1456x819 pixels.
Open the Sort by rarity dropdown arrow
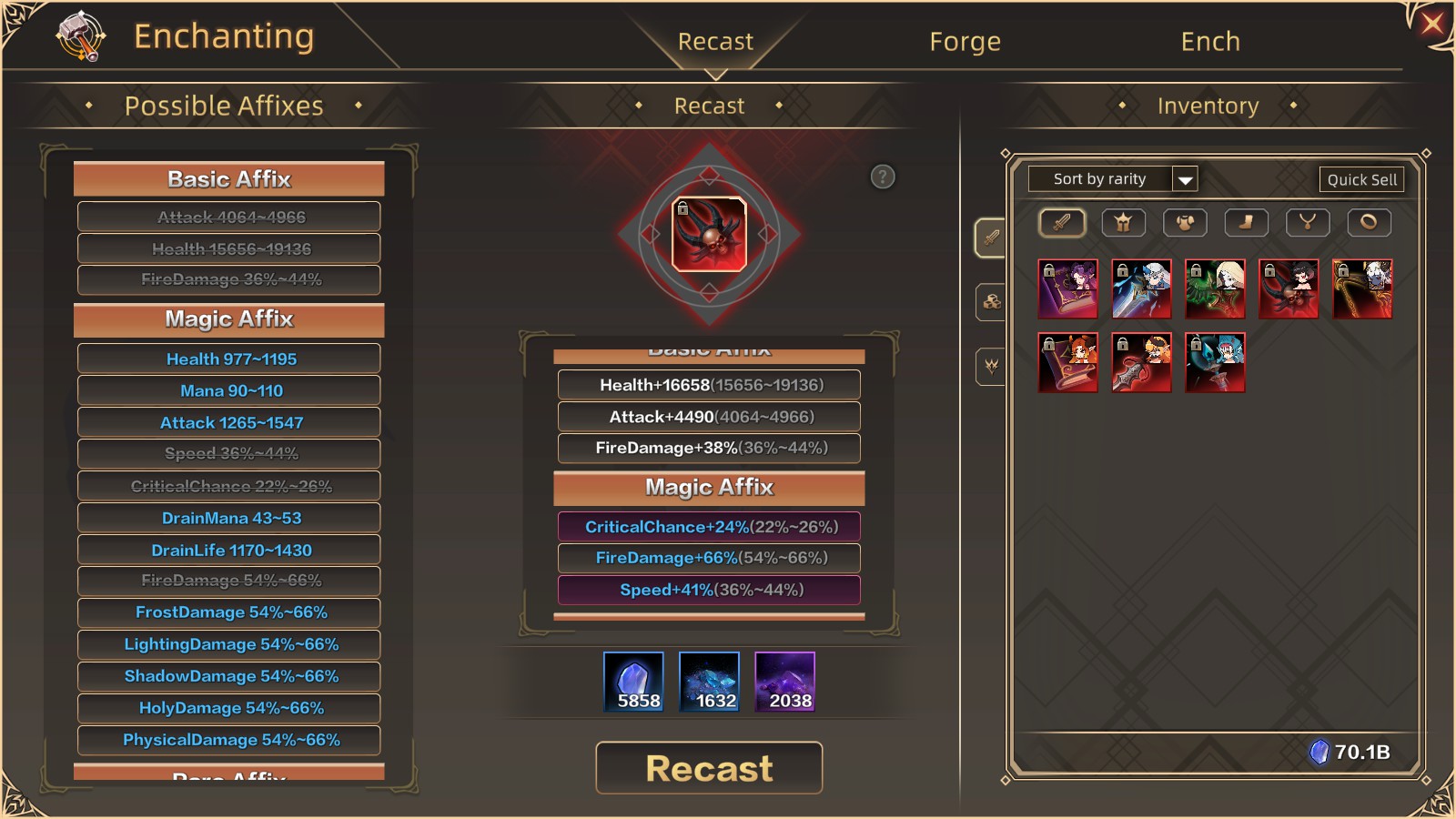pyautogui.click(x=1185, y=179)
